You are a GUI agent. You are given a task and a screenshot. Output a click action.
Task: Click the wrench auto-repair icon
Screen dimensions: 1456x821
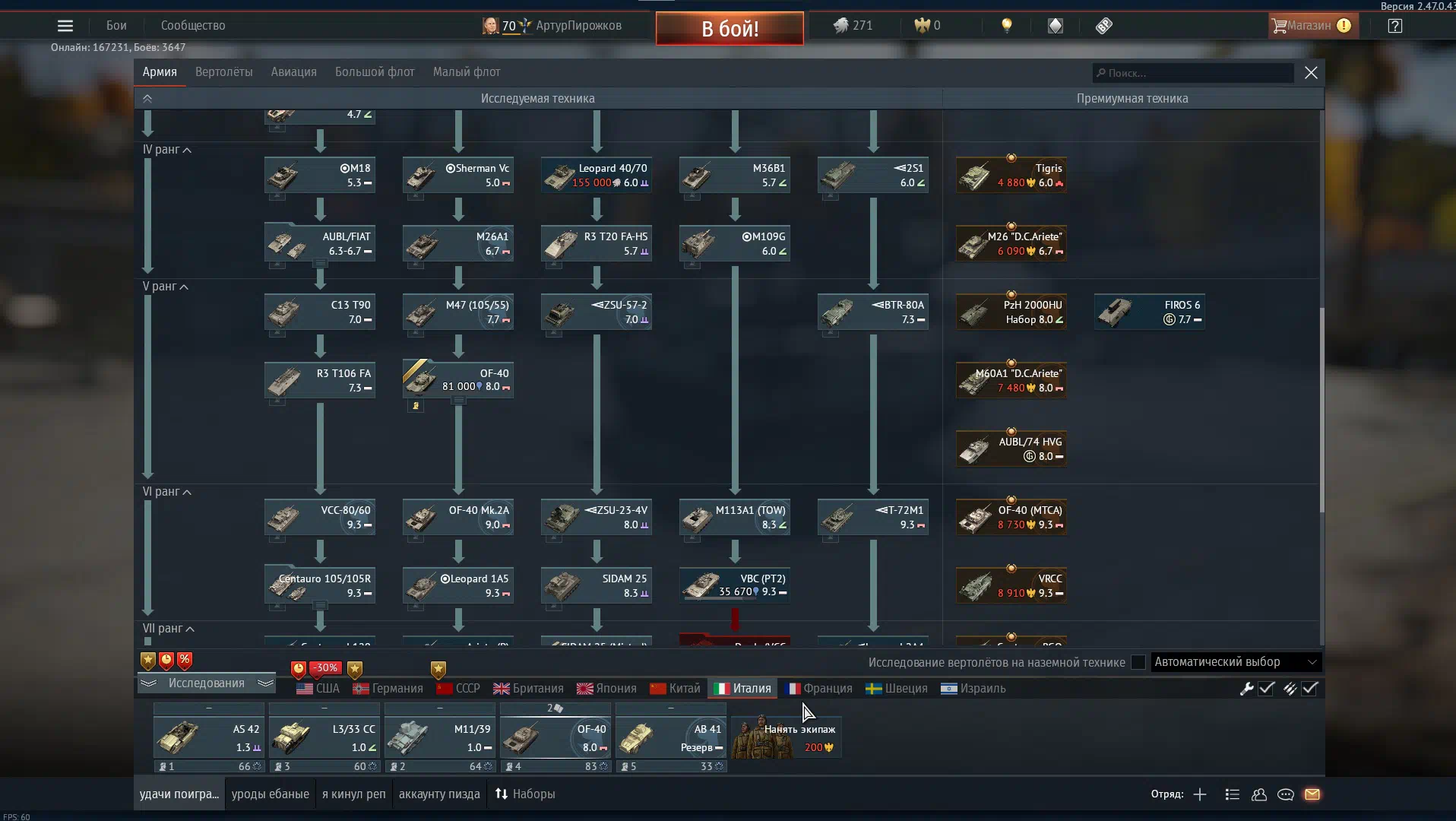coord(1246,689)
